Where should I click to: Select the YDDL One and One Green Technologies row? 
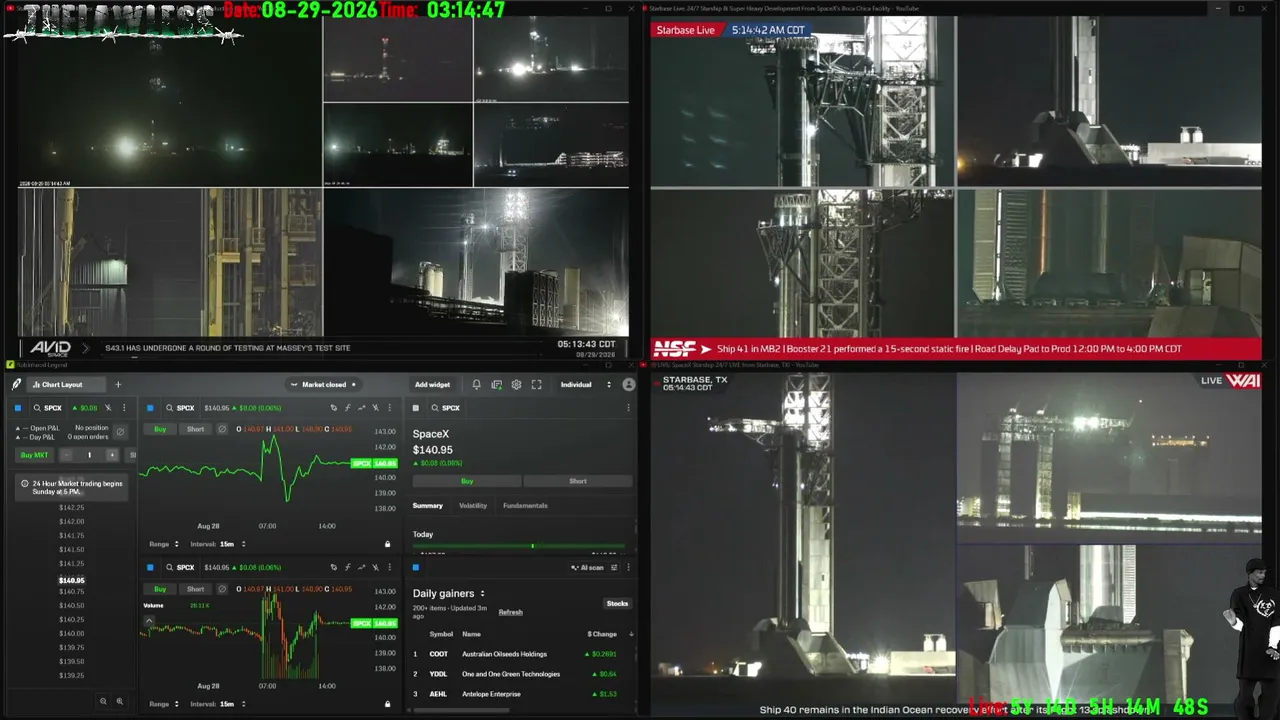[x=521, y=674]
